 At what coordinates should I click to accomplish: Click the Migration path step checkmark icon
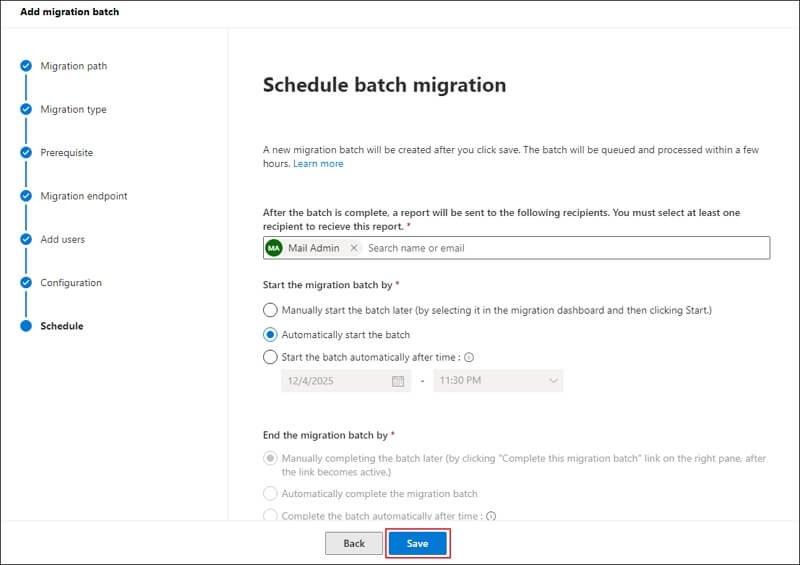click(26, 66)
